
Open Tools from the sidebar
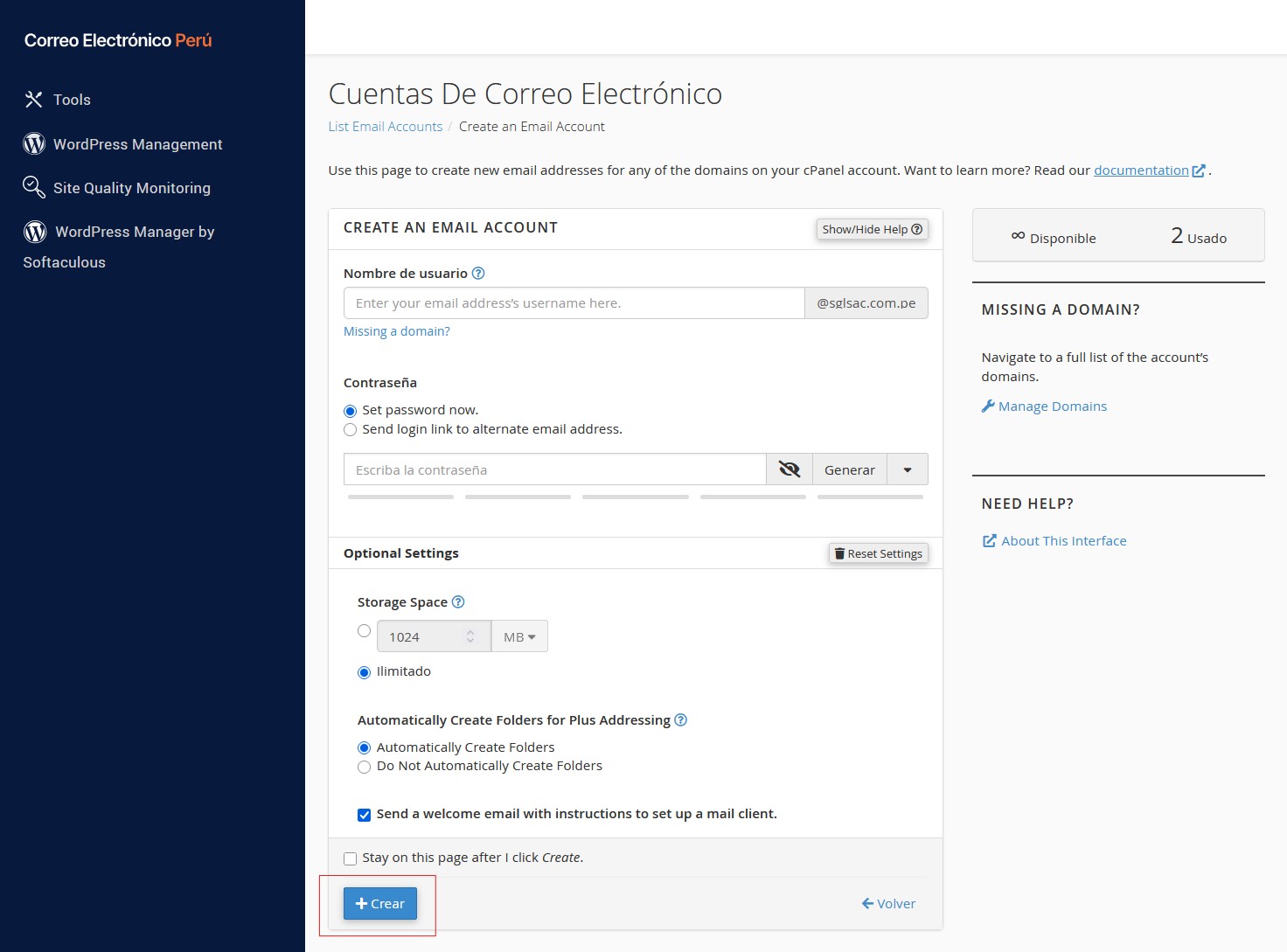(71, 100)
